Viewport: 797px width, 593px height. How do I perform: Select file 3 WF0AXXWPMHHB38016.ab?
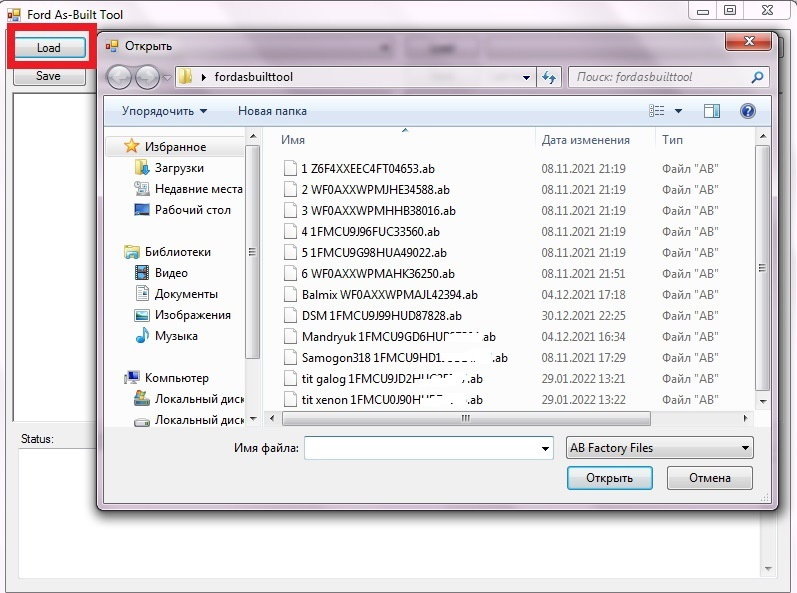click(378, 211)
